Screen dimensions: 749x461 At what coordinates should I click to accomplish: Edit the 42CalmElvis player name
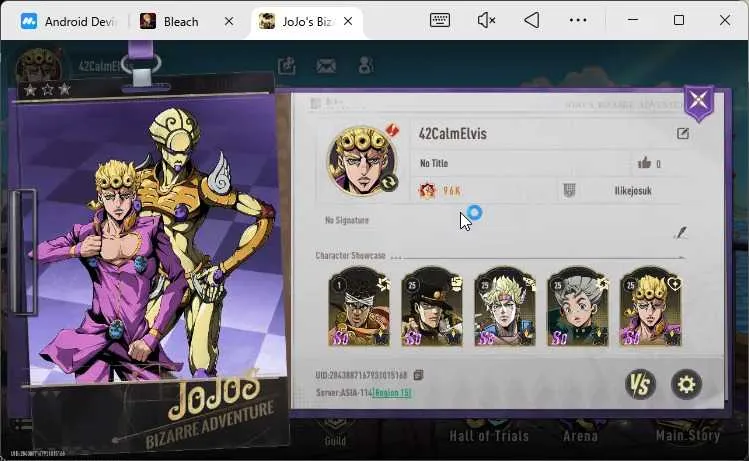coord(683,133)
